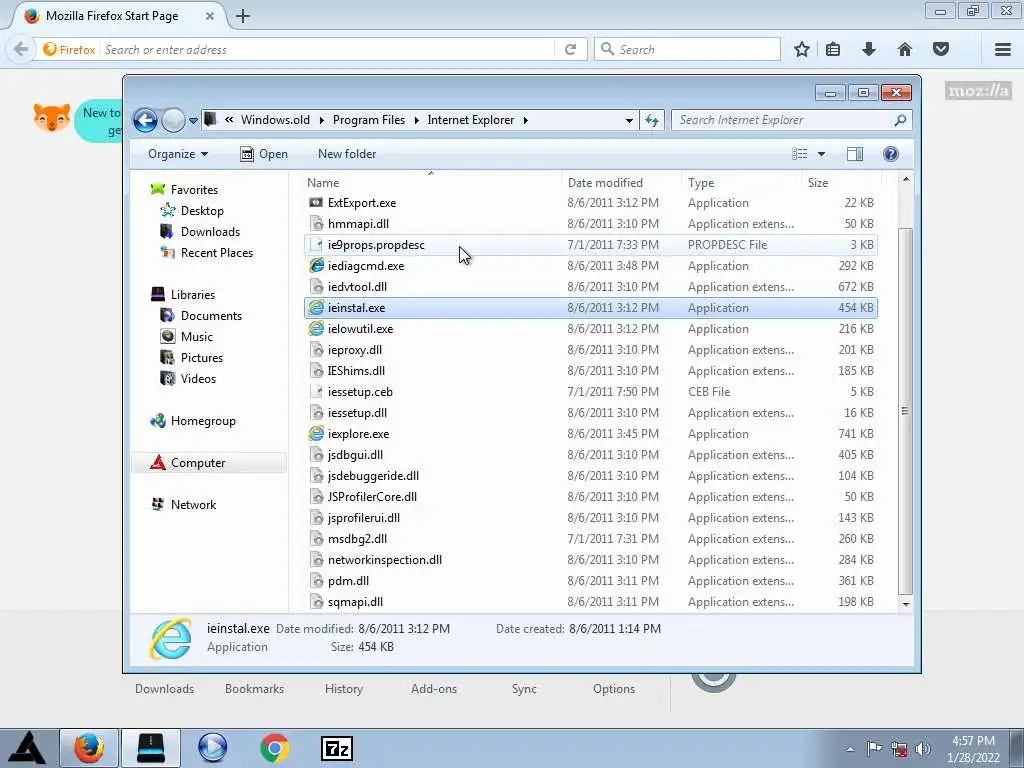Viewport: 1024px width, 768px height.
Task: Show Firefox bookmarks list icon
Action: coord(833,50)
